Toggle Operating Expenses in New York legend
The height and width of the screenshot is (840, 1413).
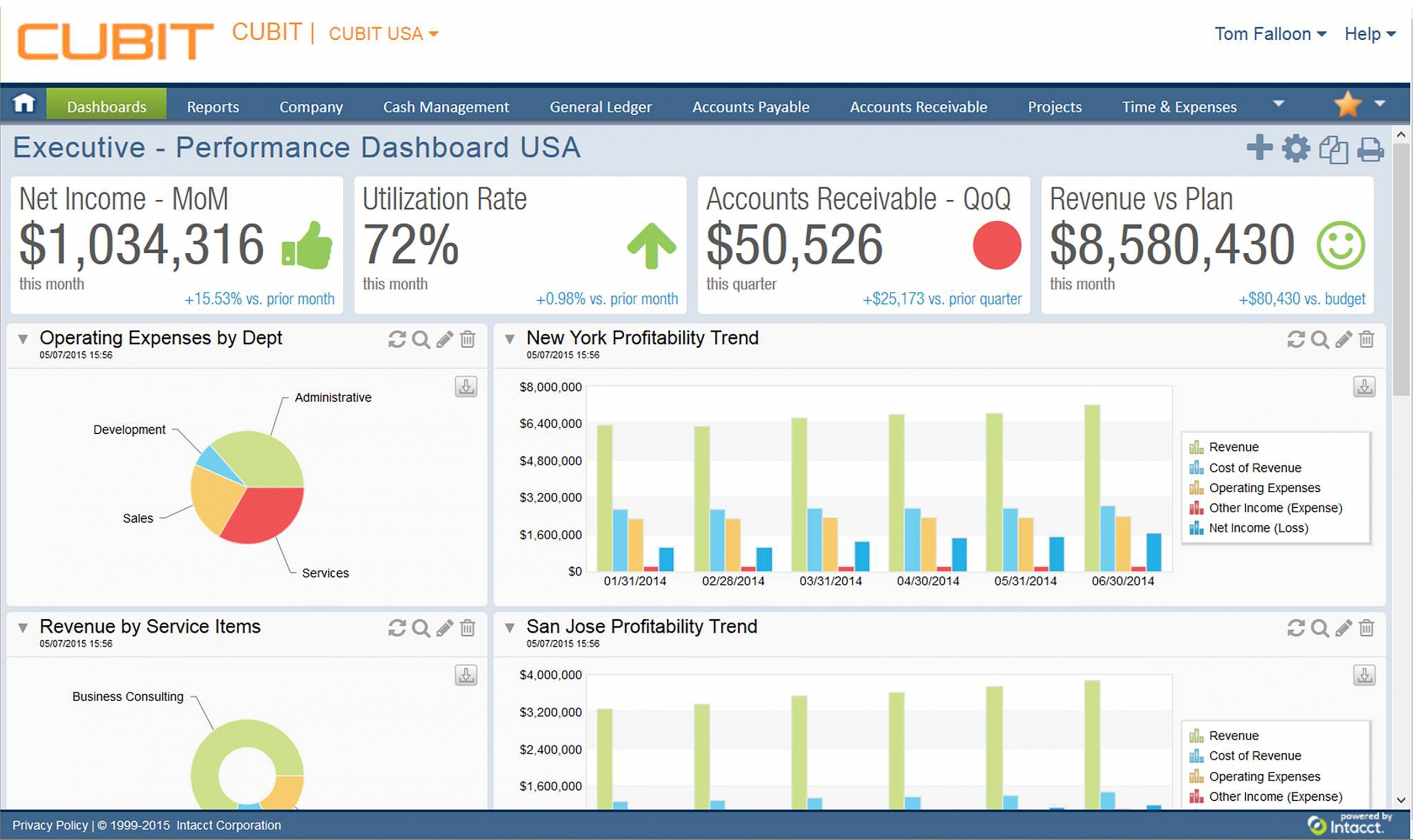coord(1255,488)
